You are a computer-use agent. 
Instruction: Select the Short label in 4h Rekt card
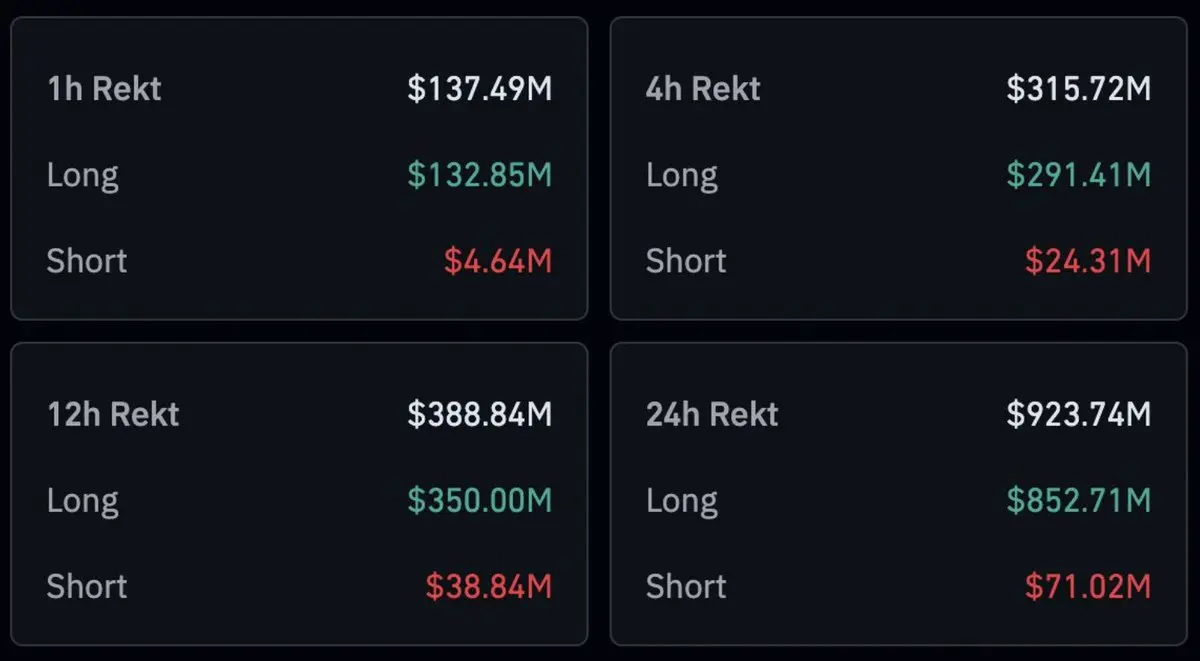coord(686,261)
